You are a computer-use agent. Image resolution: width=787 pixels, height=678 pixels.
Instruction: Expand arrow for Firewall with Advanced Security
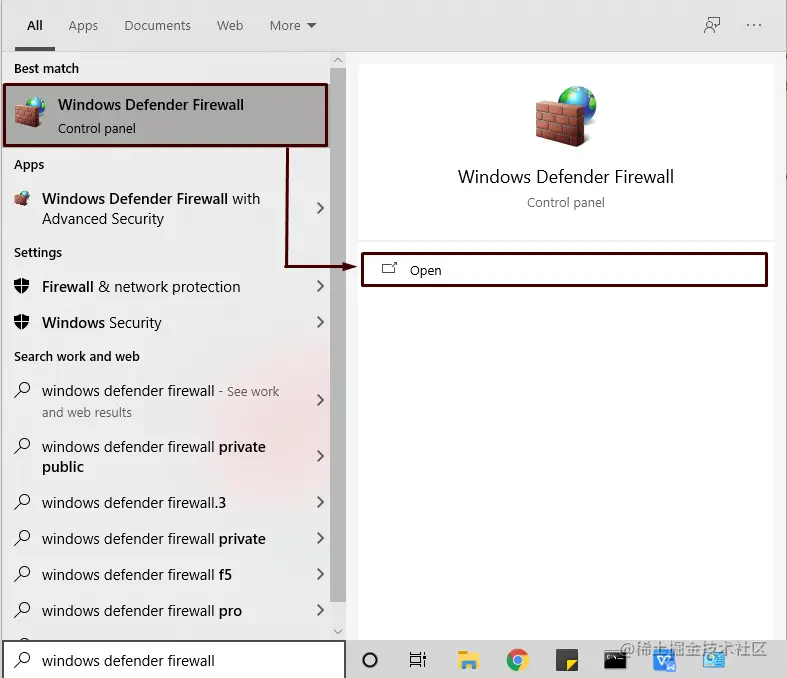[320, 208]
